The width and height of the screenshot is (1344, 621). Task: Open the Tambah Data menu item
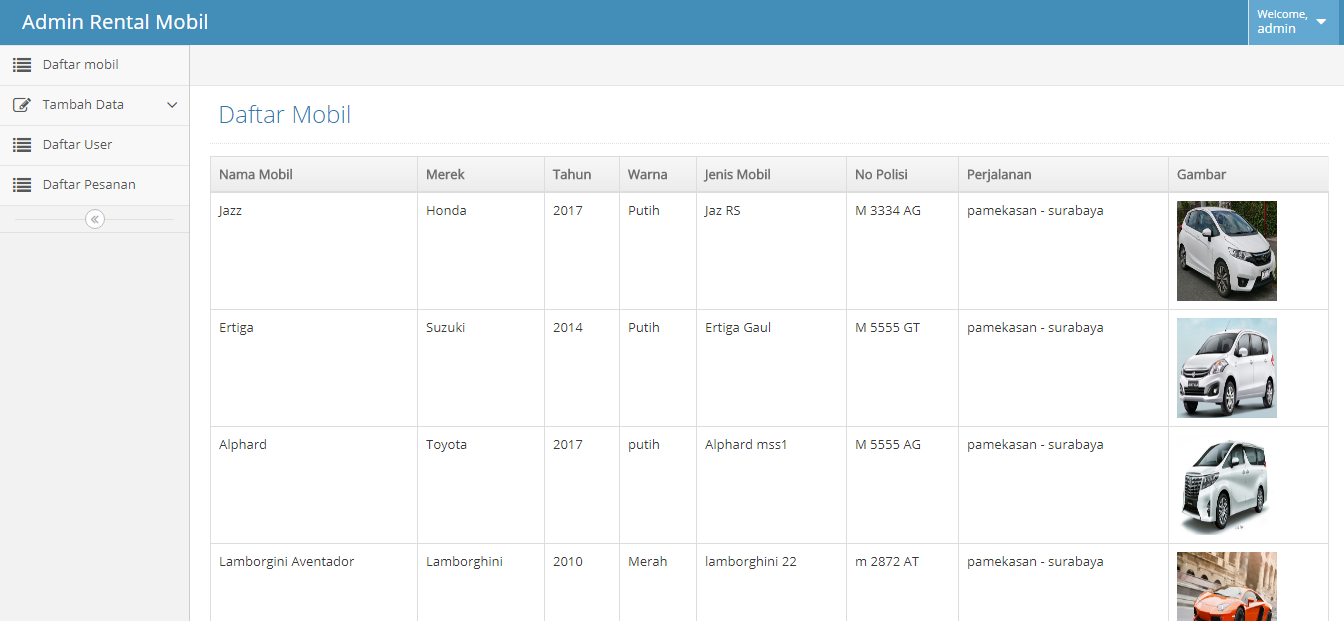[94, 105]
